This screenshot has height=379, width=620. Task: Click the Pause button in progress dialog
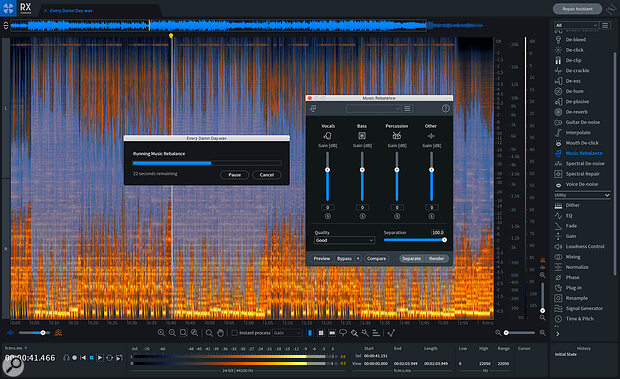[234, 175]
